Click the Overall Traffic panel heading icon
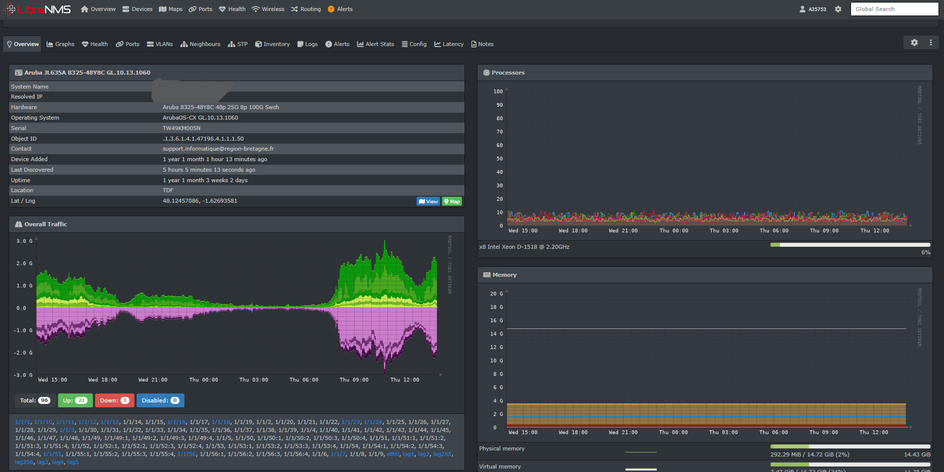The image size is (944, 472). 18,224
